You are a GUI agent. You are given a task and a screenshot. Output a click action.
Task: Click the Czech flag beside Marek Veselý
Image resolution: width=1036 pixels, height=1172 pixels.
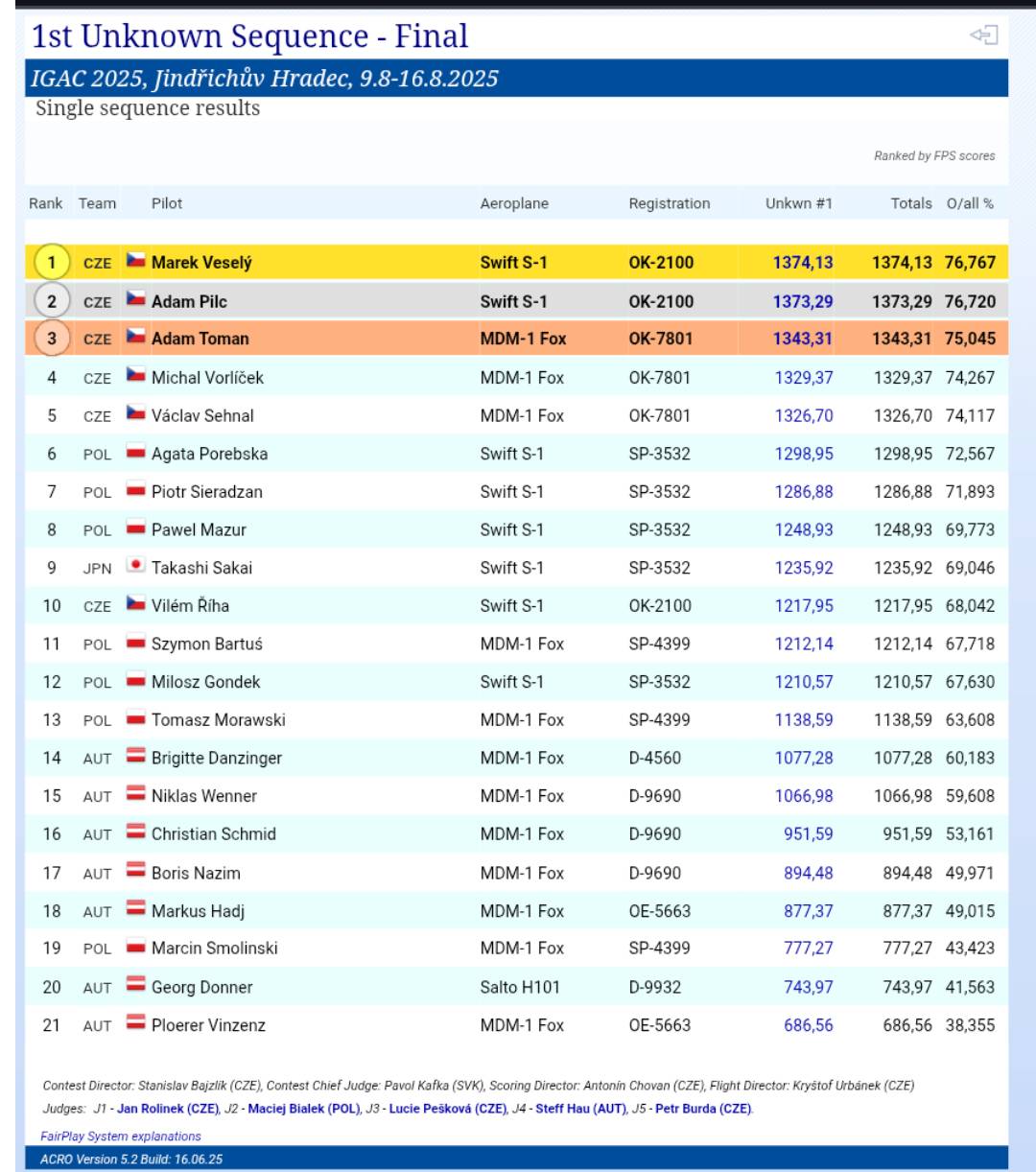pyautogui.click(x=136, y=261)
